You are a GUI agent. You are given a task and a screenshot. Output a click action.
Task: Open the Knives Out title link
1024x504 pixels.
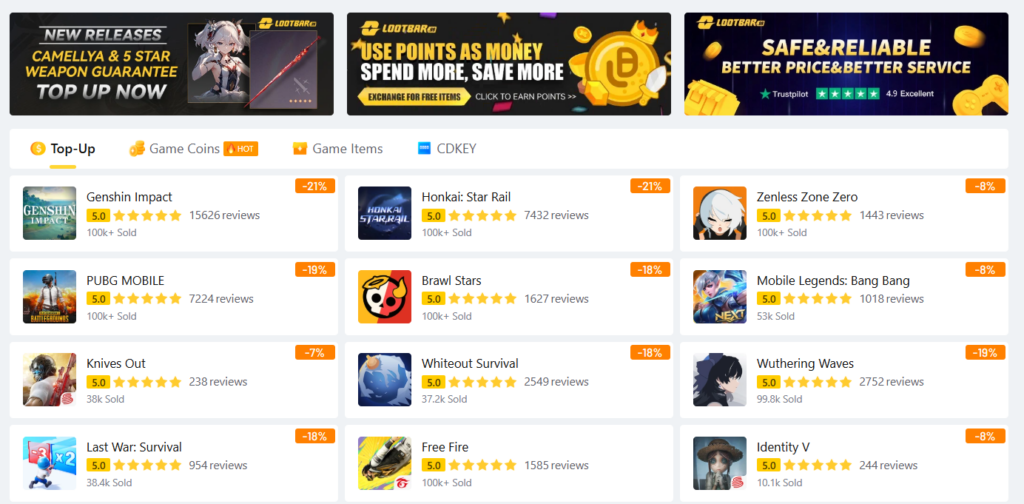pos(116,364)
